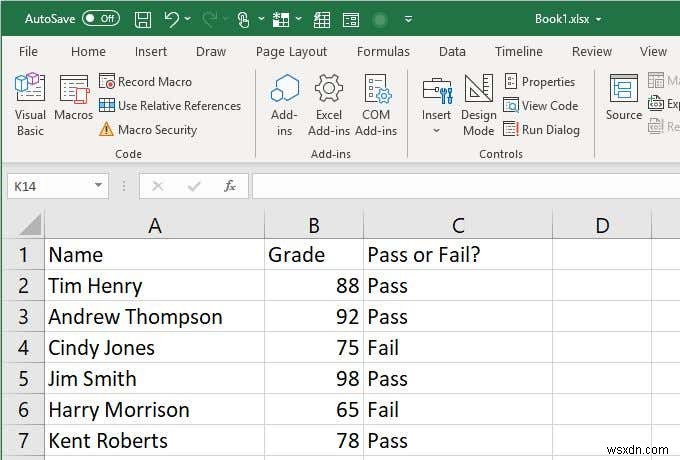Screen dimensions: 680x460
Task: Click the Save icon in title bar
Action: click(143, 20)
